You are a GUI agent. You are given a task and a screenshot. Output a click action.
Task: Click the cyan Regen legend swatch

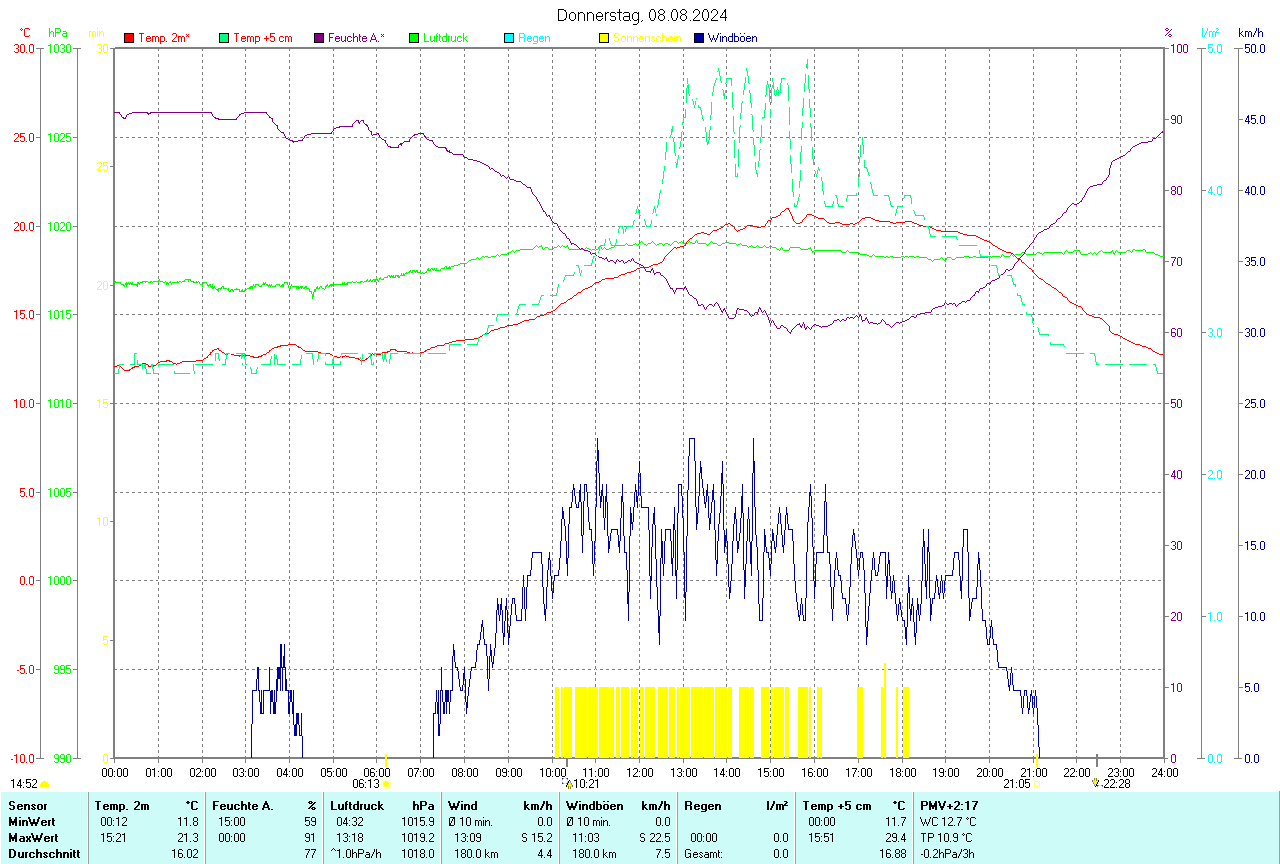(x=509, y=38)
